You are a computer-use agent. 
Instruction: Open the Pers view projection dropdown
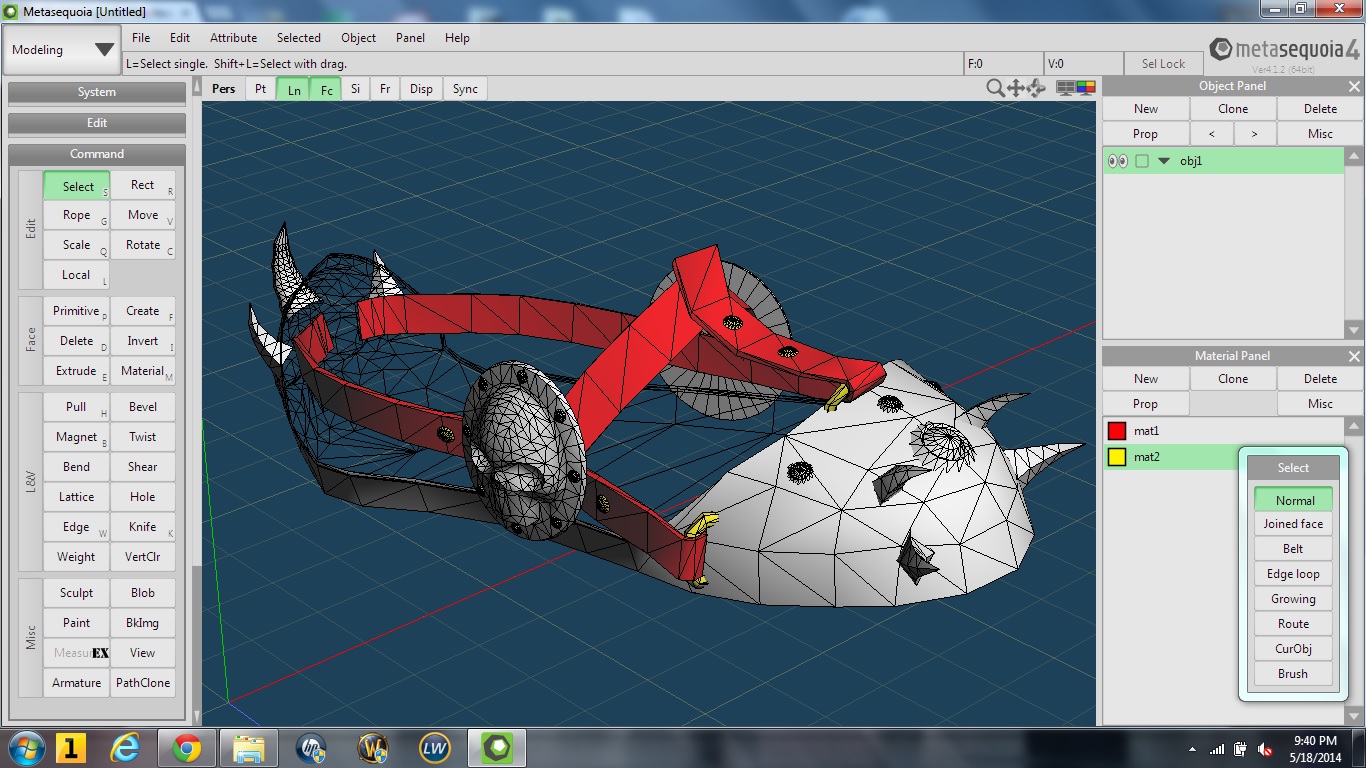coord(224,89)
